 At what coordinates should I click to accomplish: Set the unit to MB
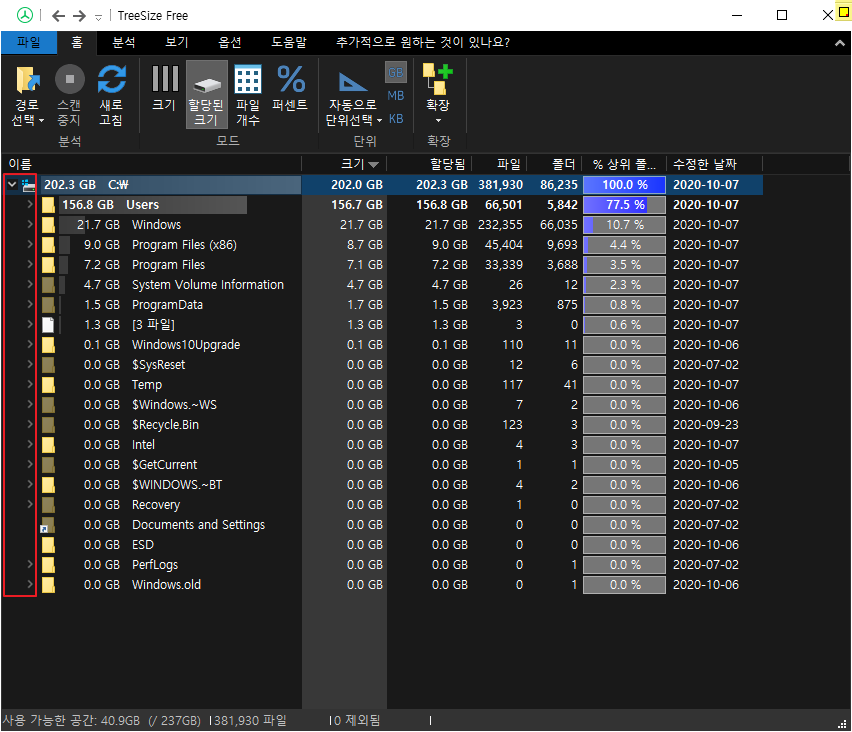pyautogui.click(x=396, y=96)
